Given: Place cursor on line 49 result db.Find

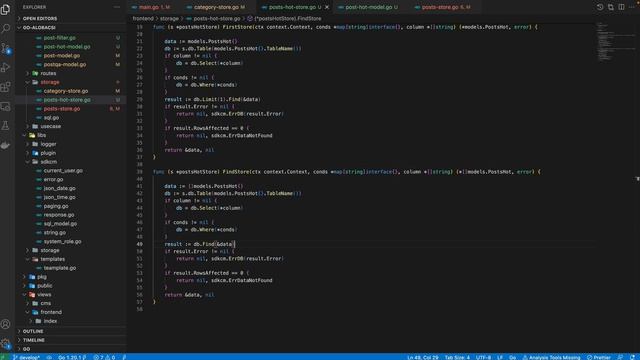Looking at the screenshot, I should pos(199,244).
